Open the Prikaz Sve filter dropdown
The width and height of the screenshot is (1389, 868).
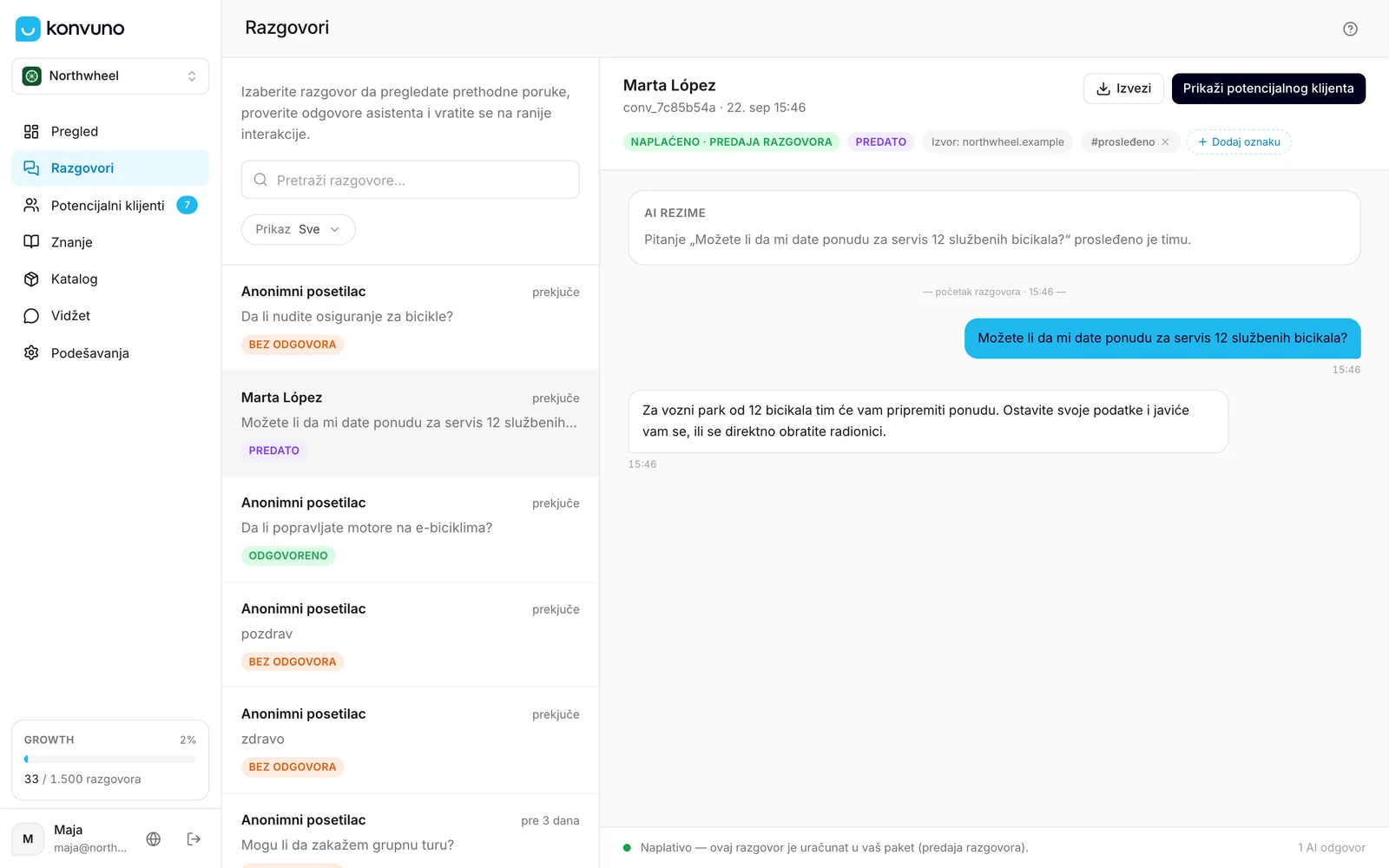coord(298,229)
